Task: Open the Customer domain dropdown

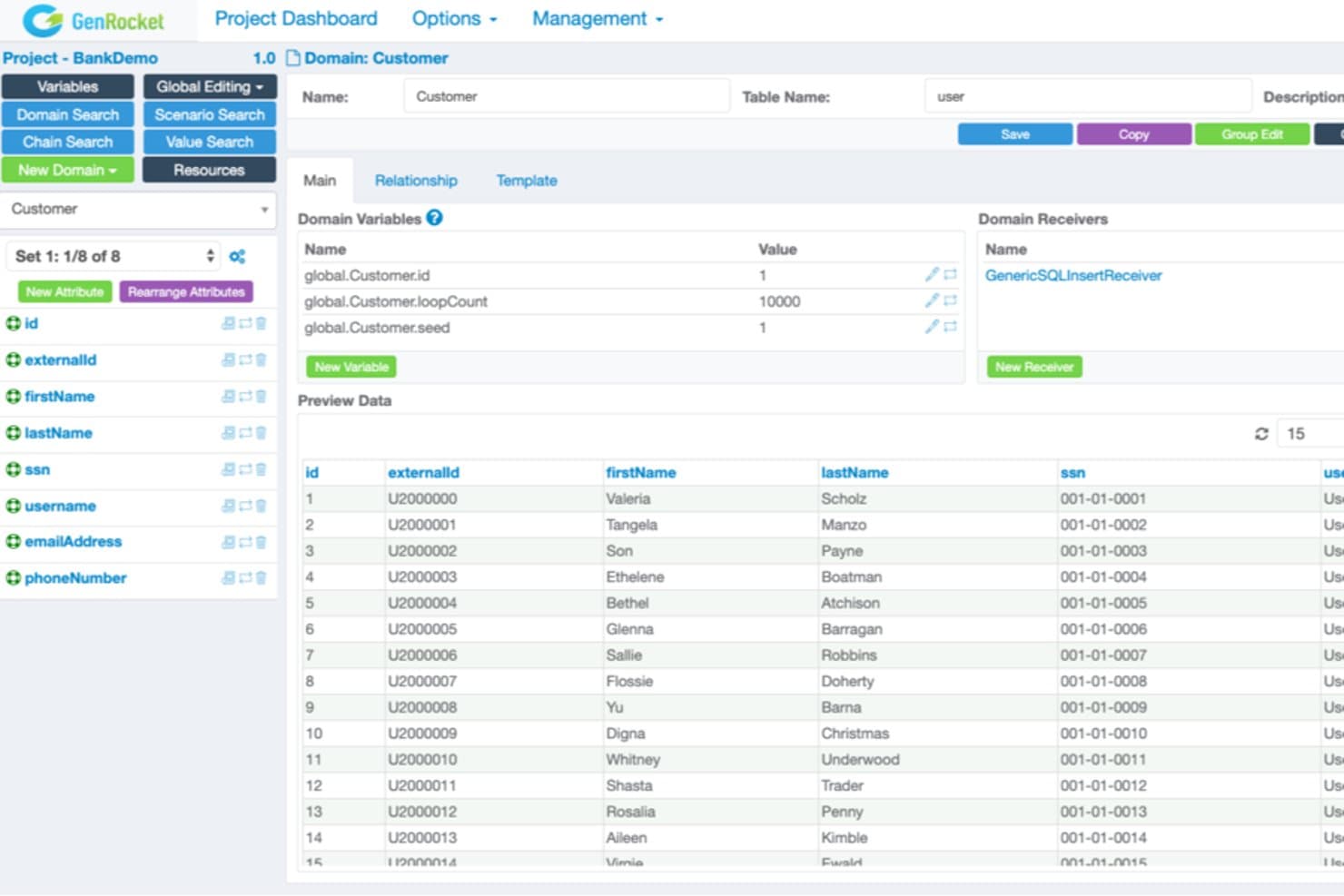Action: (x=139, y=209)
